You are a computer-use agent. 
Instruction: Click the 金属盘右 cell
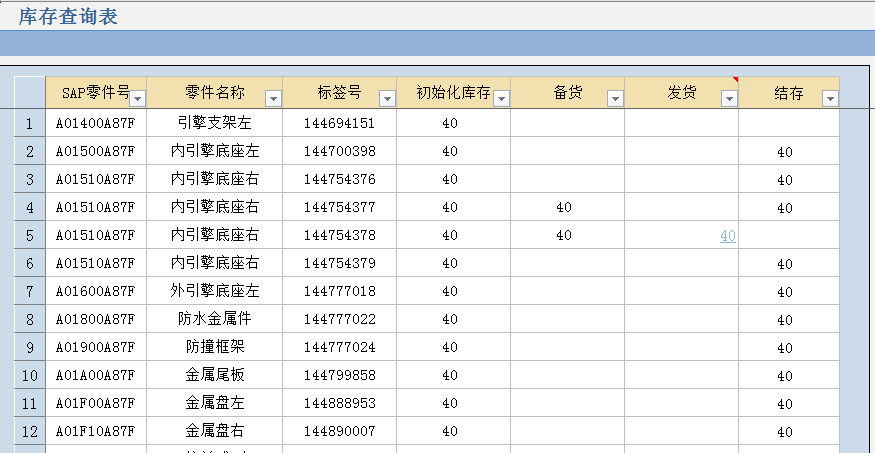pos(215,430)
